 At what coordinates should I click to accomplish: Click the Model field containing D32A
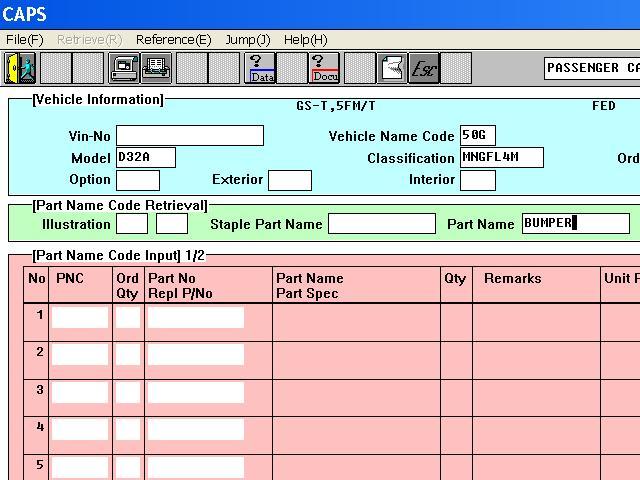[x=146, y=158]
